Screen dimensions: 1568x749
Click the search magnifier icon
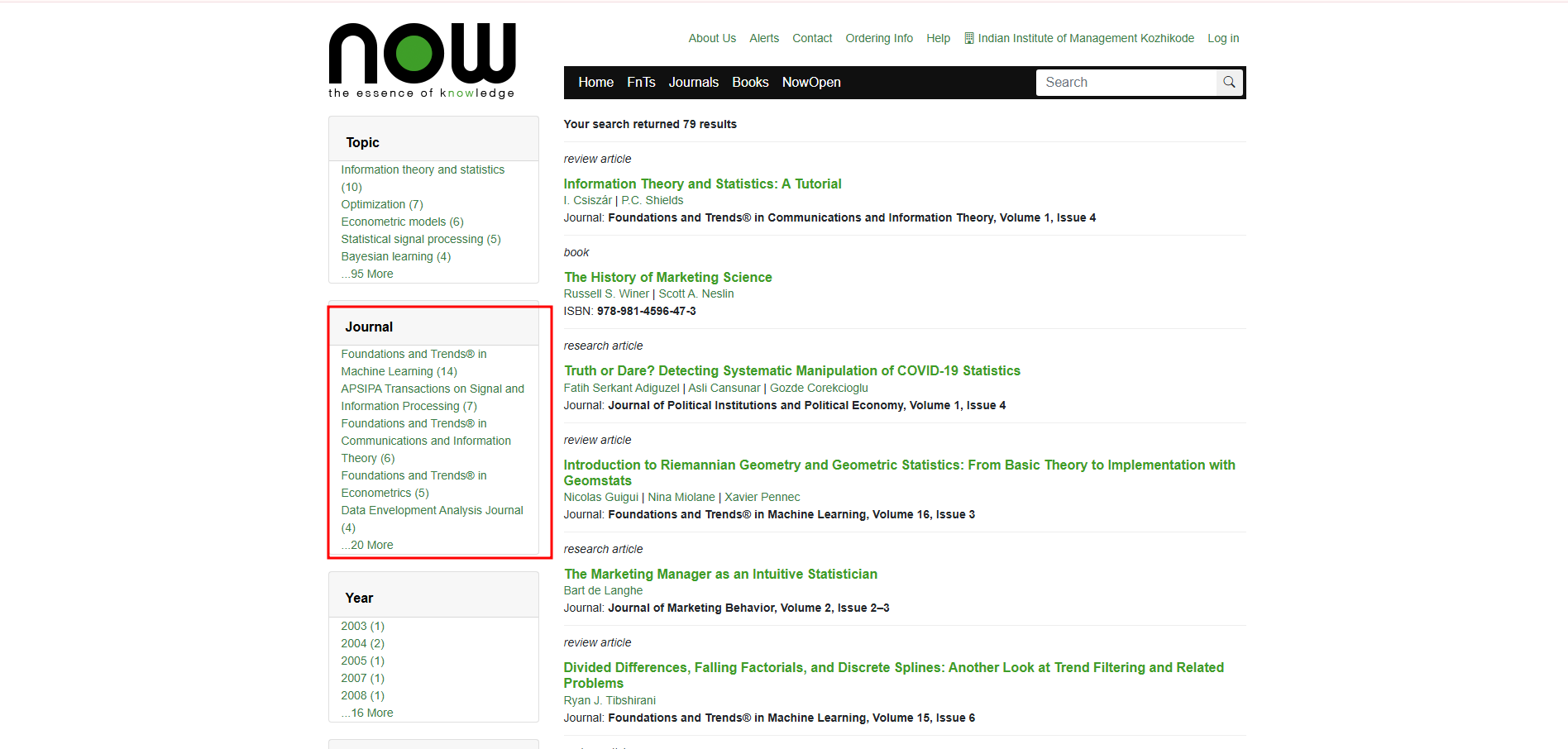click(x=1229, y=83)
